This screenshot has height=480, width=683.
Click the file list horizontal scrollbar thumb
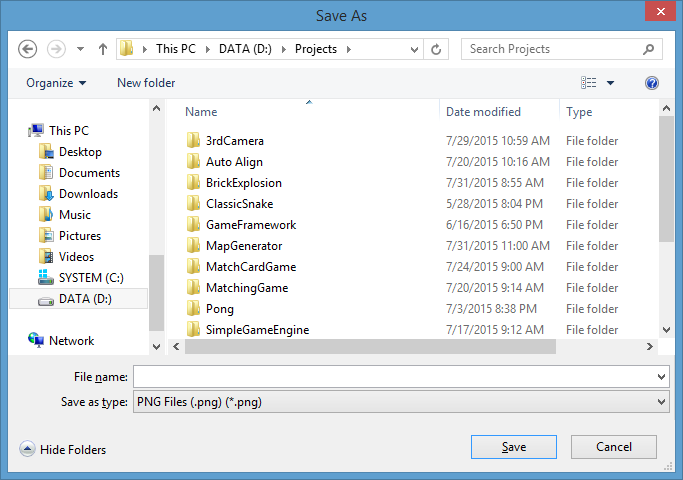tap(370, 347)
